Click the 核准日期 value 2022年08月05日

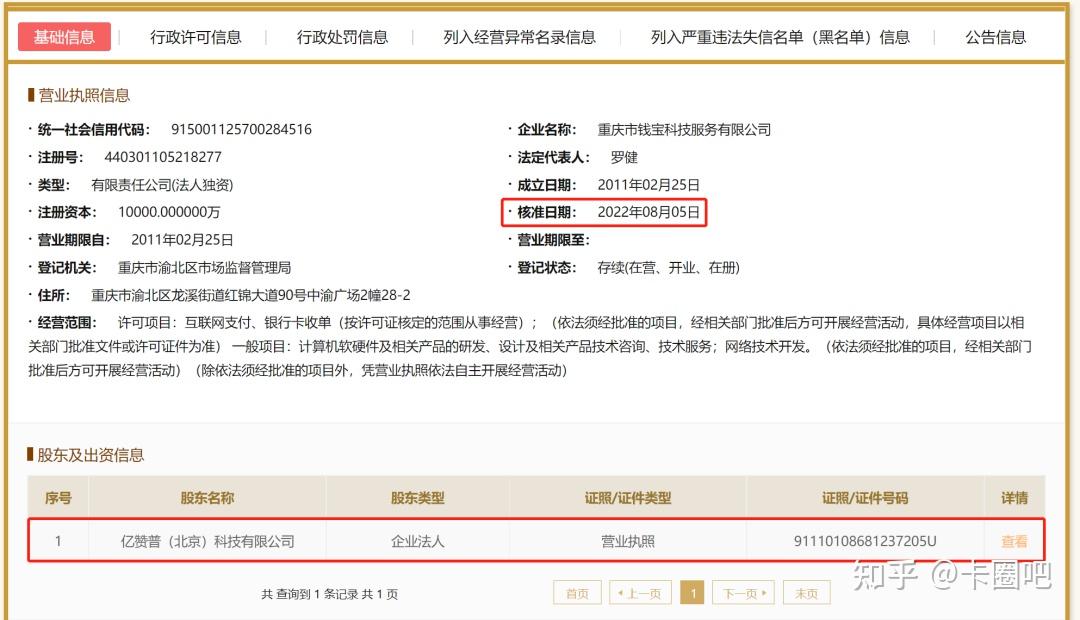(x=648, y=212)
